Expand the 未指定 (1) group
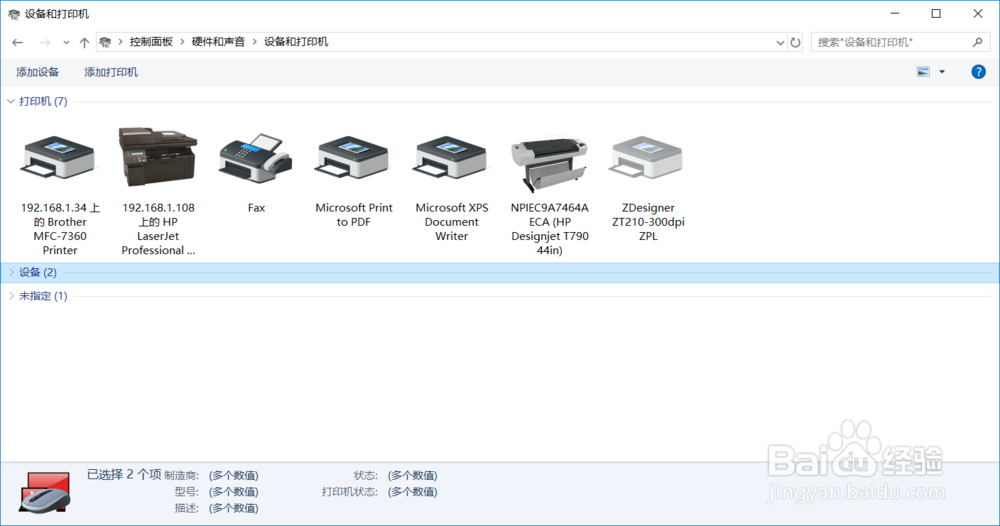Viewport: 1000px width, 526px height. coord(11,296)
